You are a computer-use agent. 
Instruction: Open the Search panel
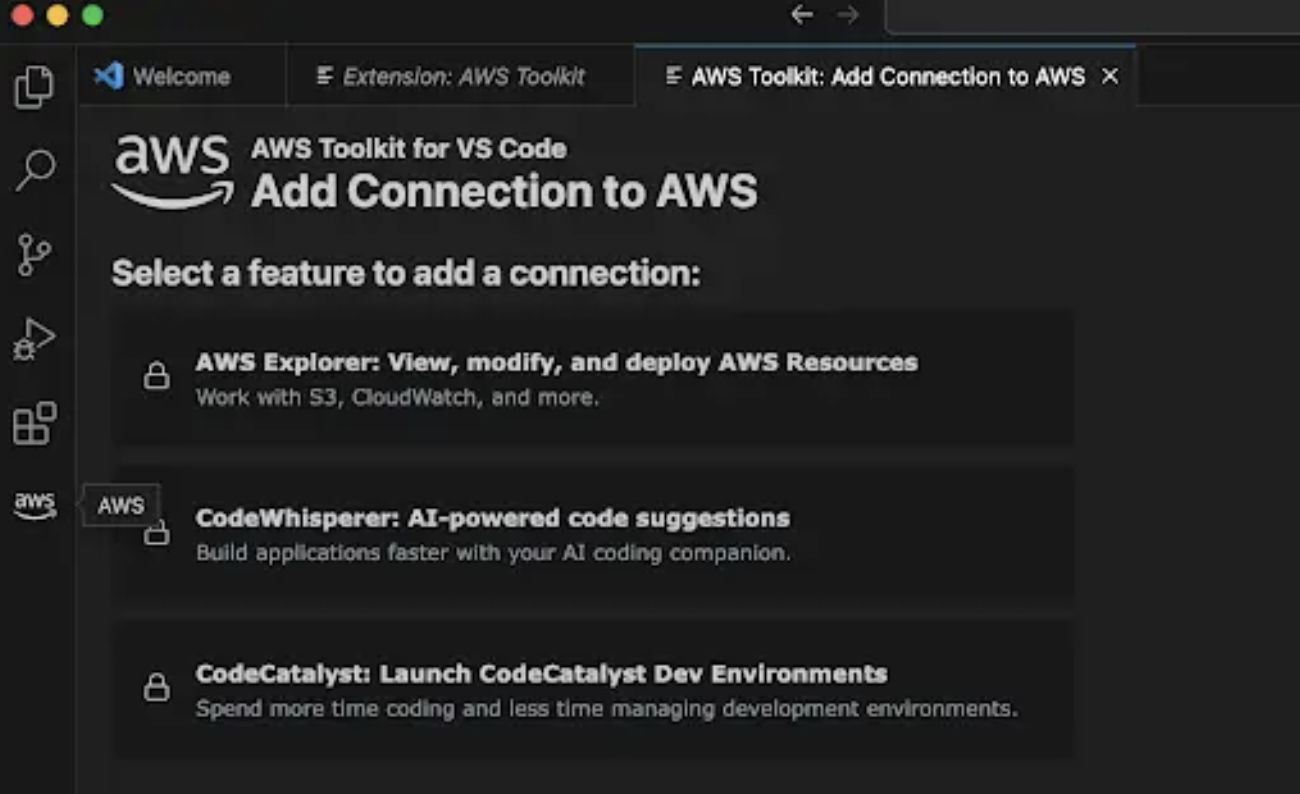[x=36, y=168]
